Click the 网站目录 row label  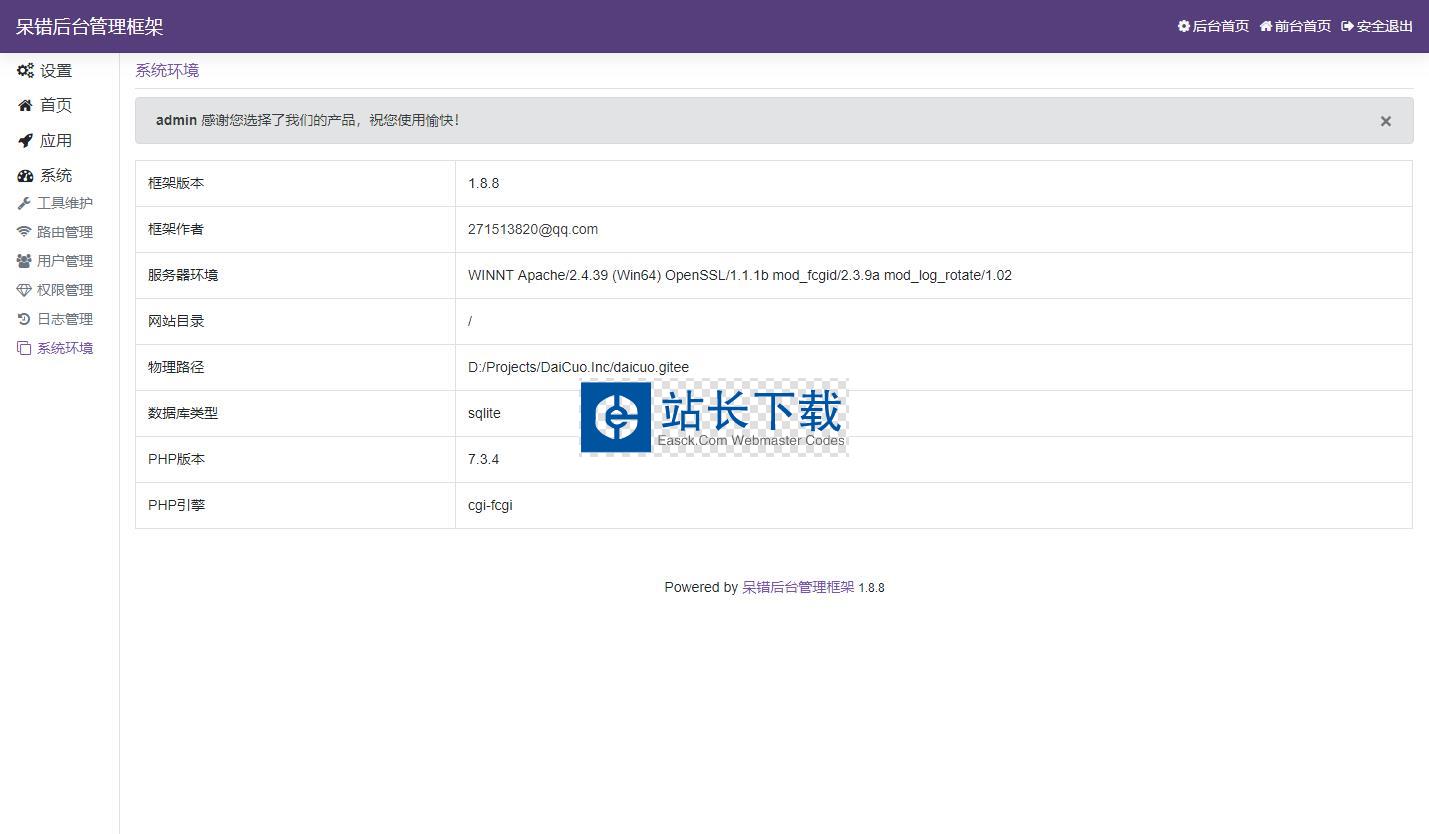(176, 321)
